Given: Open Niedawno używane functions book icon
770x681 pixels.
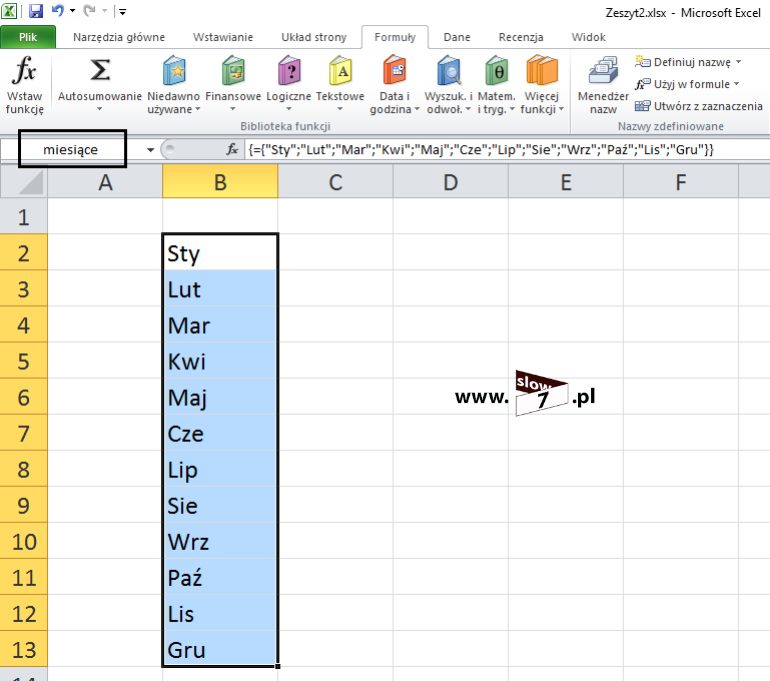Looking at the screenshot, I should tap(174, 70).
